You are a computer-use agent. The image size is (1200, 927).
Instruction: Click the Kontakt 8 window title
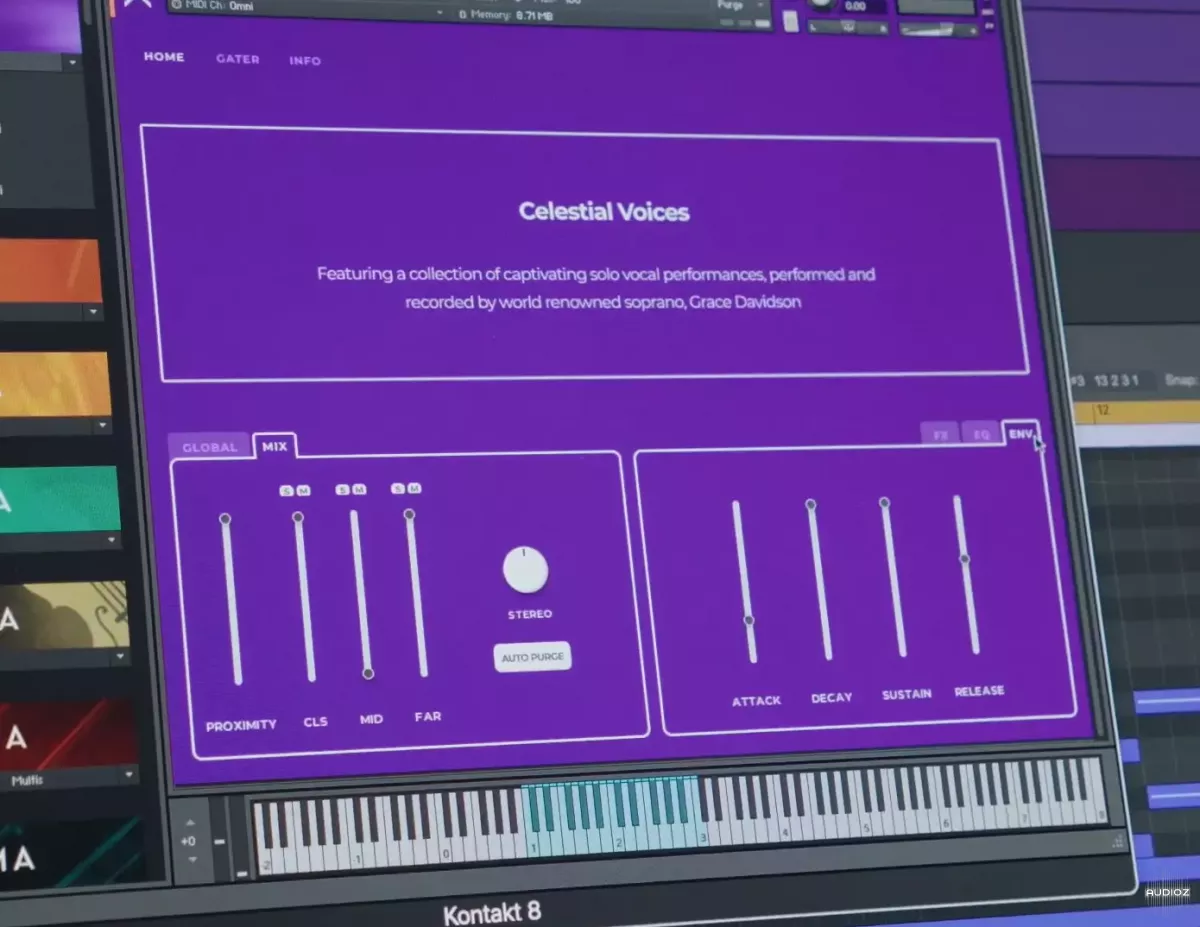492,914
